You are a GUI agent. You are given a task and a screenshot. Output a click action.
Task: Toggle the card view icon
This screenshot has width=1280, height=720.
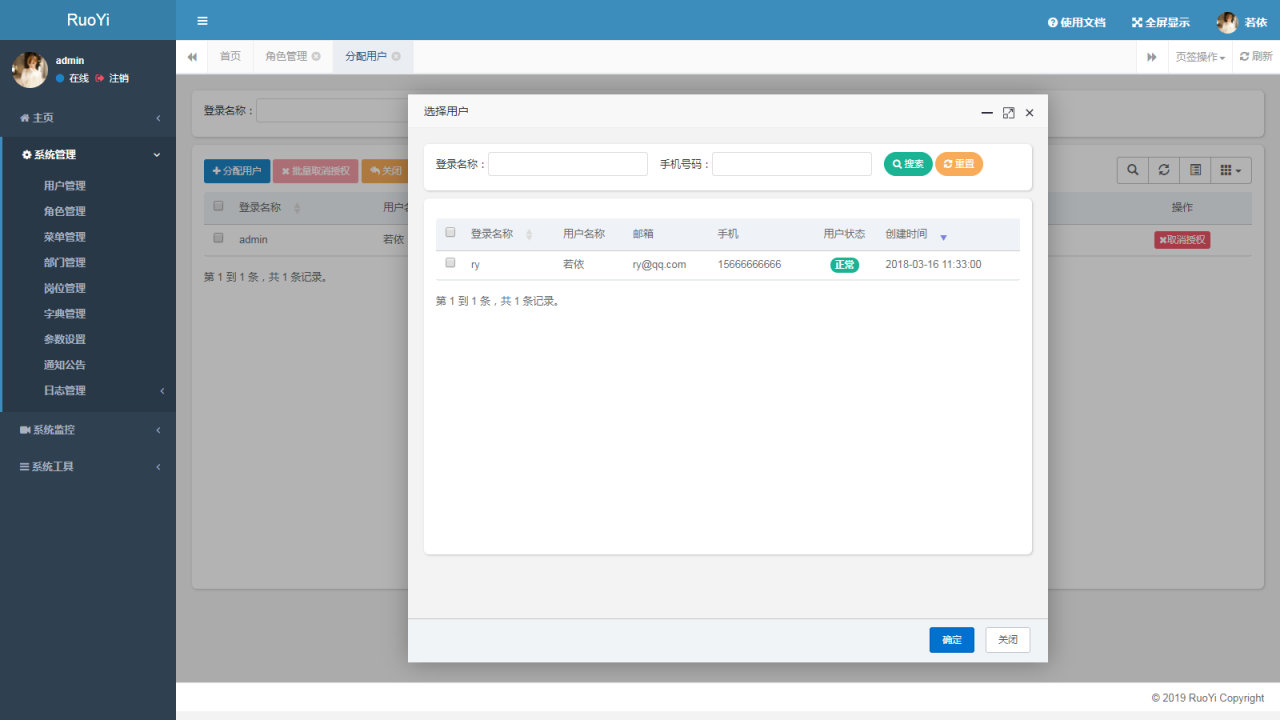pyautogui.click(x=1195, y=170)
